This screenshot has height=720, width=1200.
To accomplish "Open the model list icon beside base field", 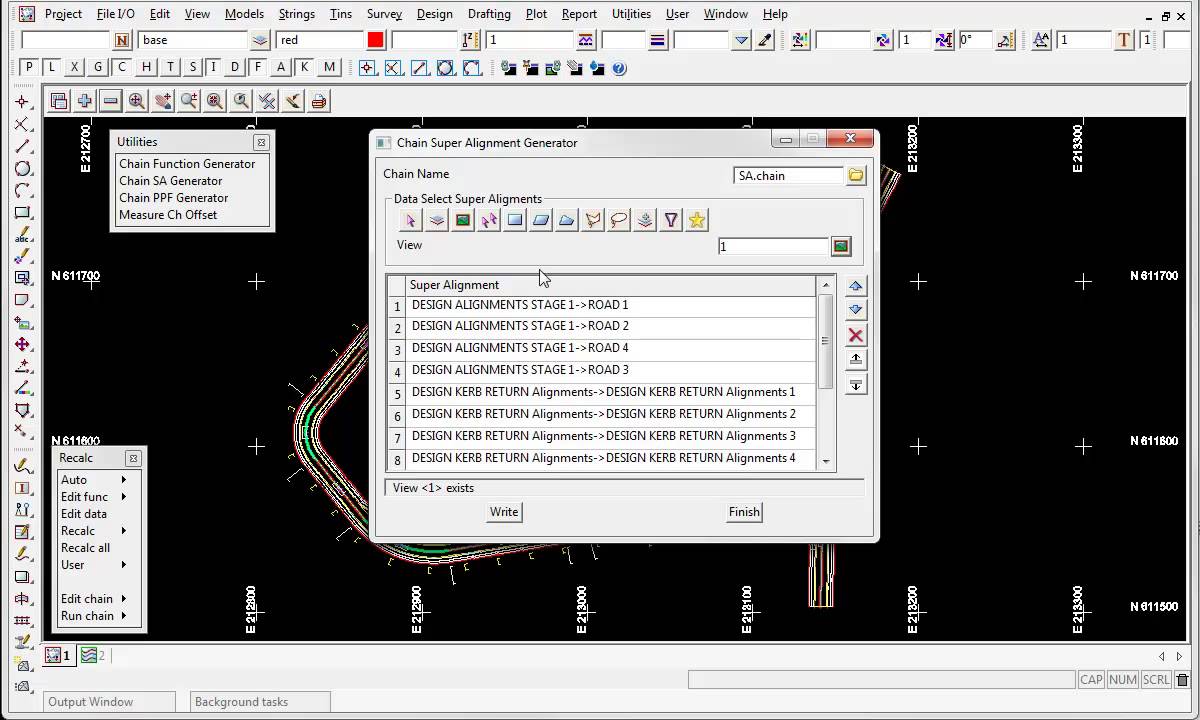I will tap(260, 40).
